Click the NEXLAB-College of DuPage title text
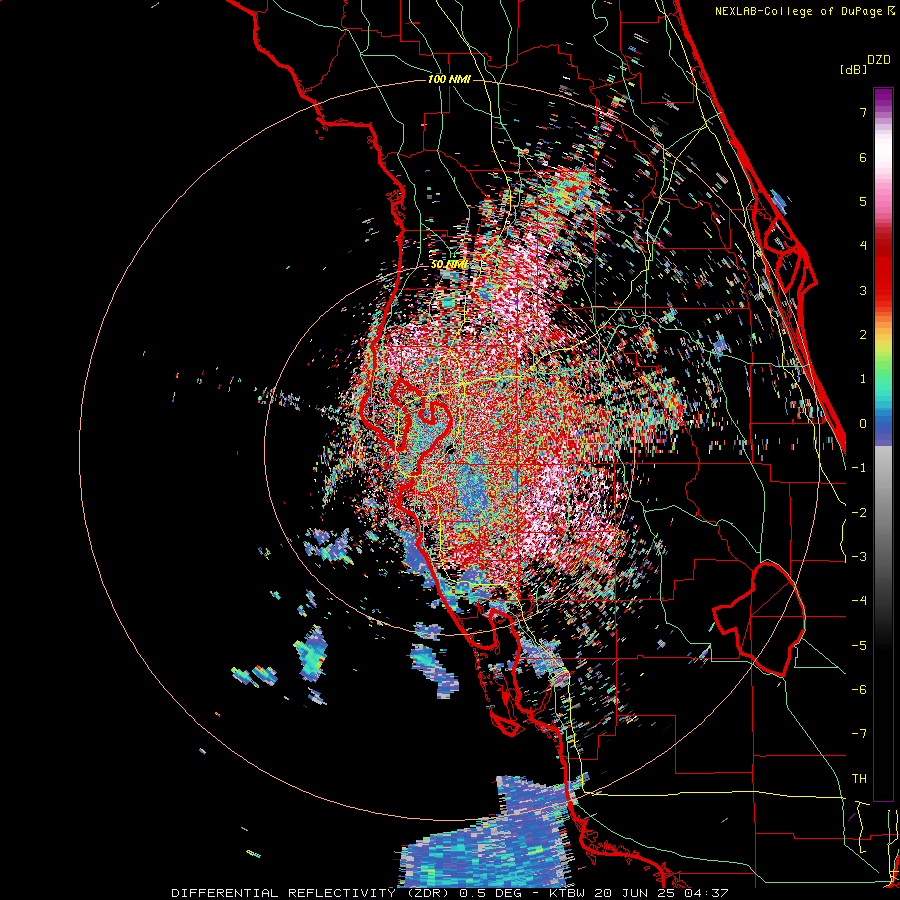This screenshot has height=900, width=900. 800,11
